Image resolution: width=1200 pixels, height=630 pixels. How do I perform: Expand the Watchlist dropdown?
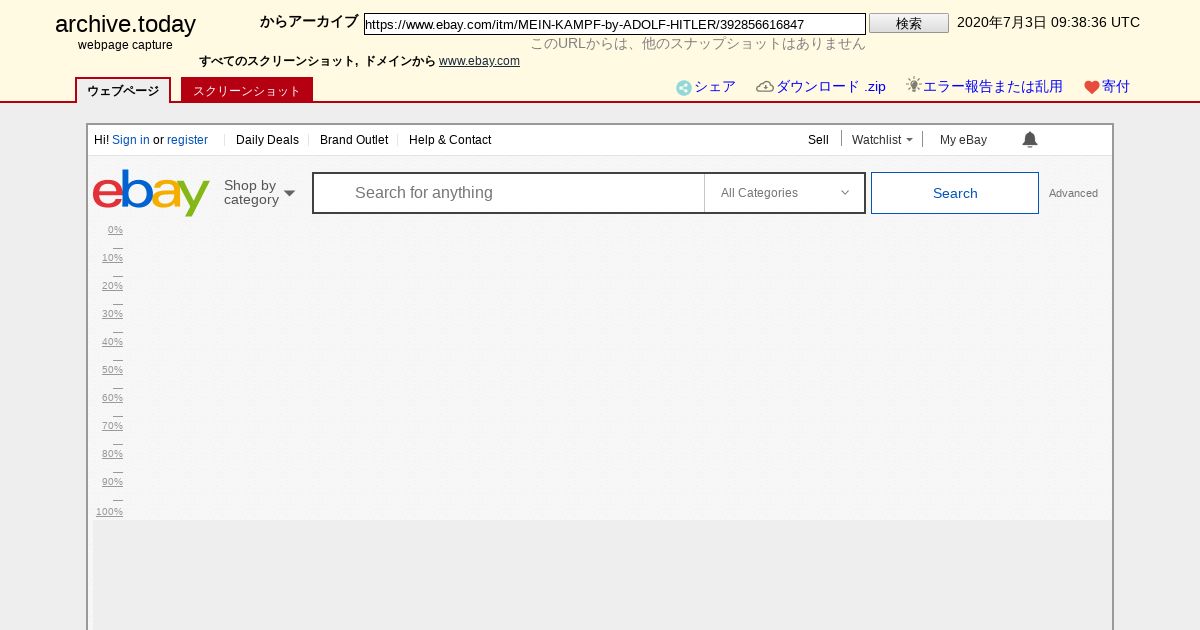(882, 140)
